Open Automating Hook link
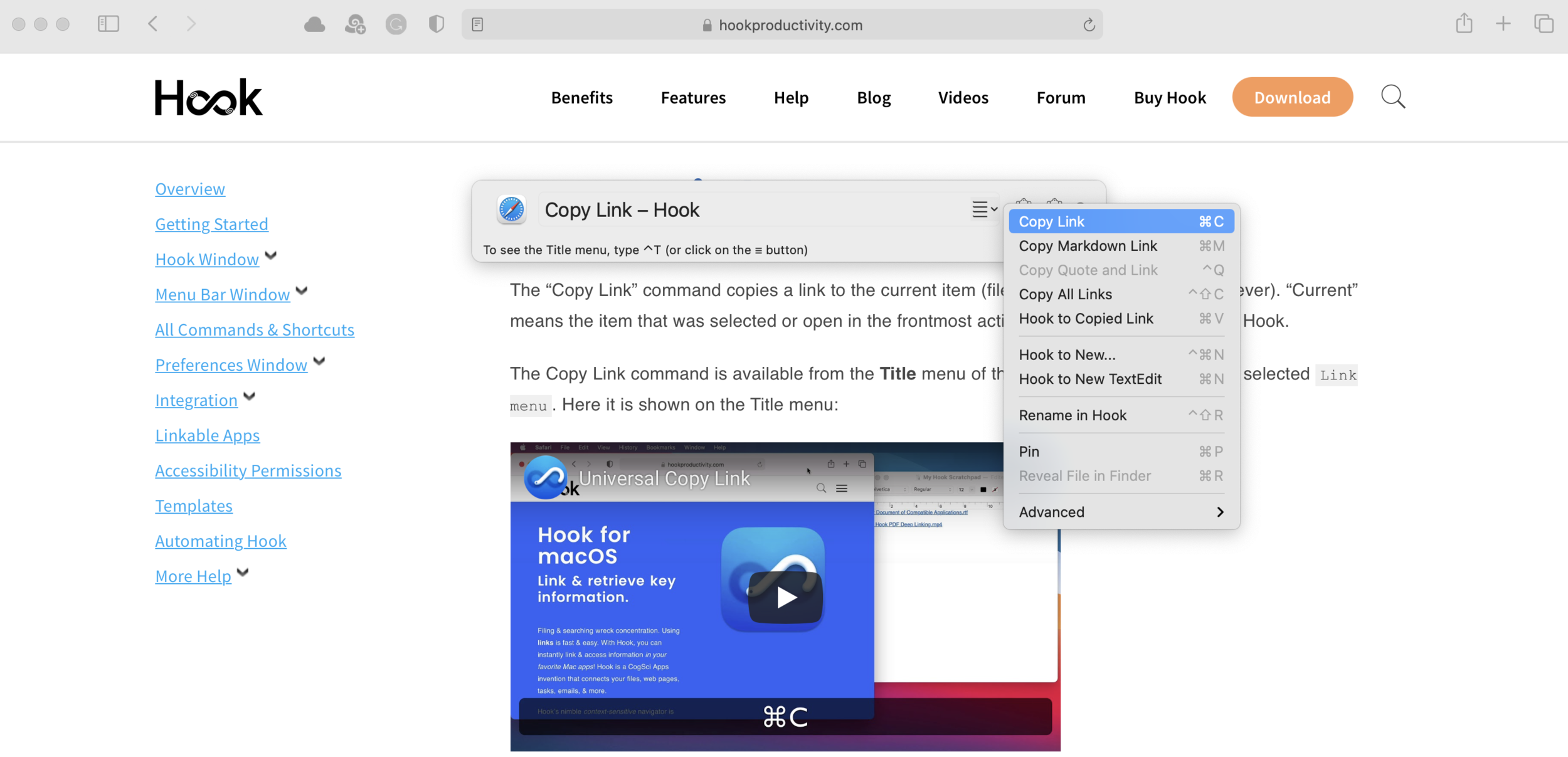The height and width of the screenshot is (757, 1568). [x=221, y=540]
